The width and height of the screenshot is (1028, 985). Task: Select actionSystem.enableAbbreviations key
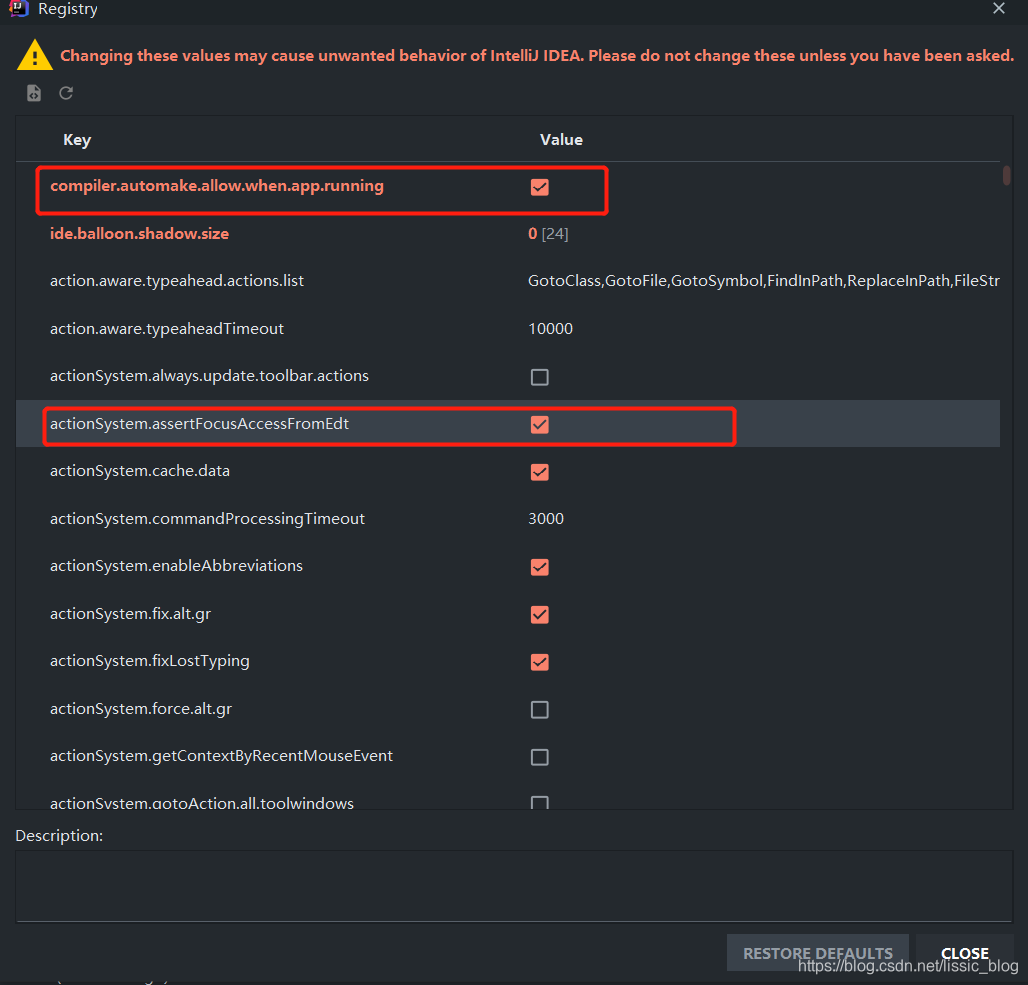tap(177, 566)
